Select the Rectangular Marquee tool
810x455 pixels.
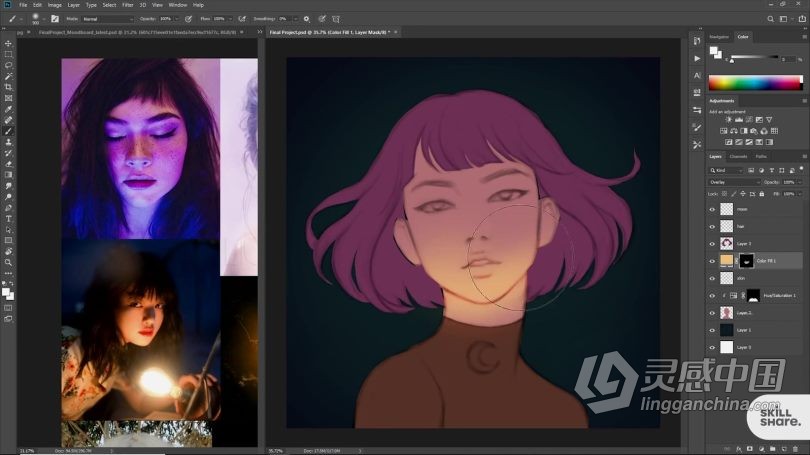[8, 54]
